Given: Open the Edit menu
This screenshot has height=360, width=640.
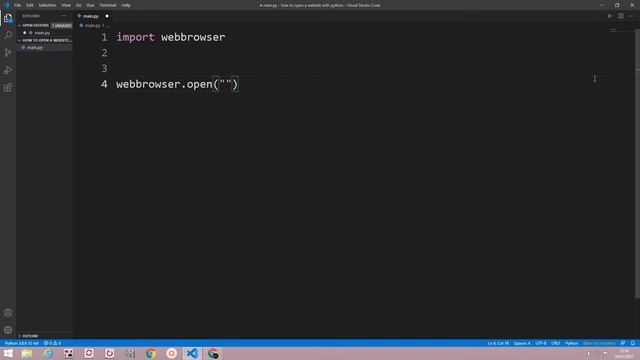Looking at the screenshot, I should point(30,5).
